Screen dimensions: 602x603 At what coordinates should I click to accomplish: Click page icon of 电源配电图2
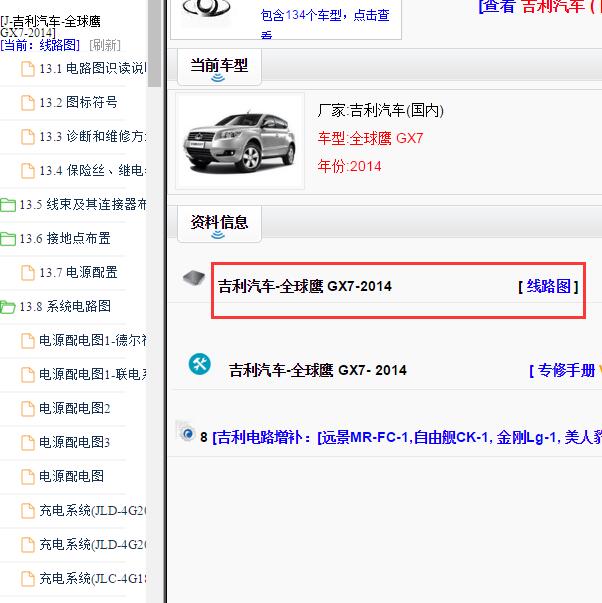tap(27, 409)
